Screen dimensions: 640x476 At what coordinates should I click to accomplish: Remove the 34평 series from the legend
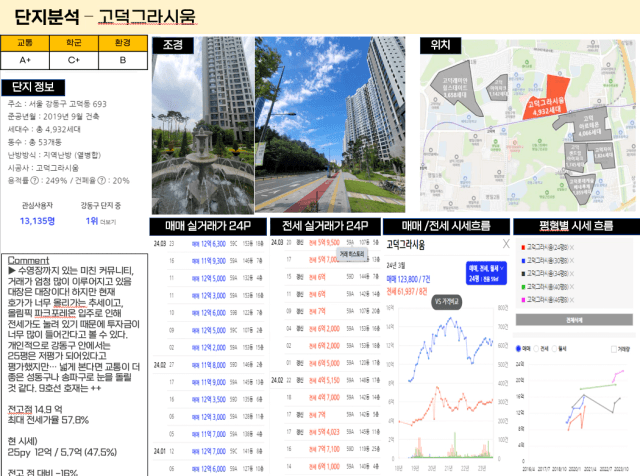pyautogui.click(x=572, y=274)
